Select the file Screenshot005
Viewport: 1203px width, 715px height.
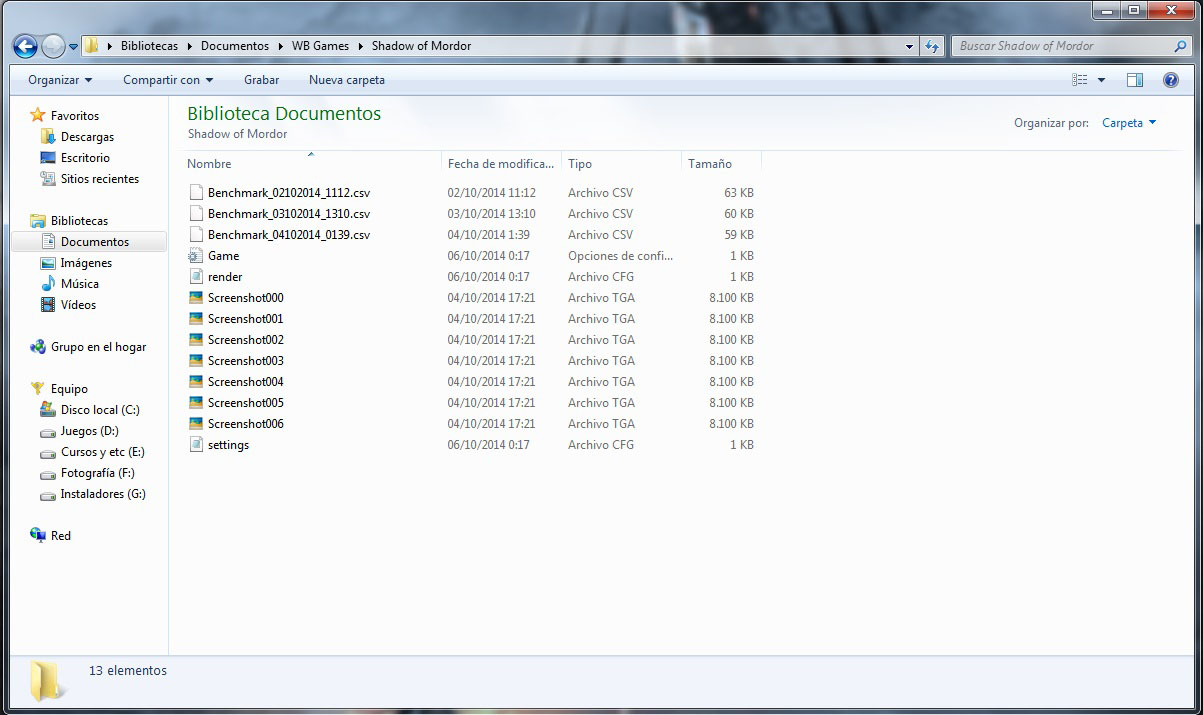point(246,403)
